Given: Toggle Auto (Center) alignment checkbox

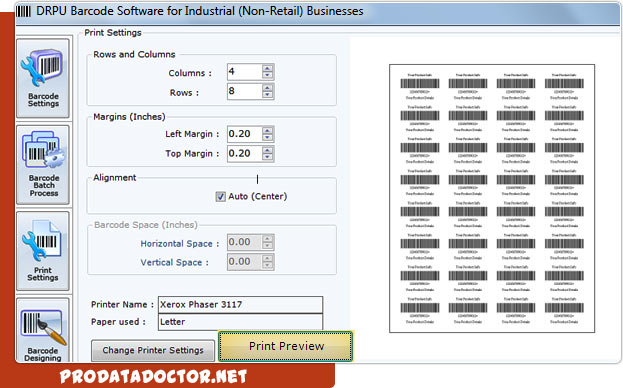Looking at the screenshot, I should coord(221,197).
